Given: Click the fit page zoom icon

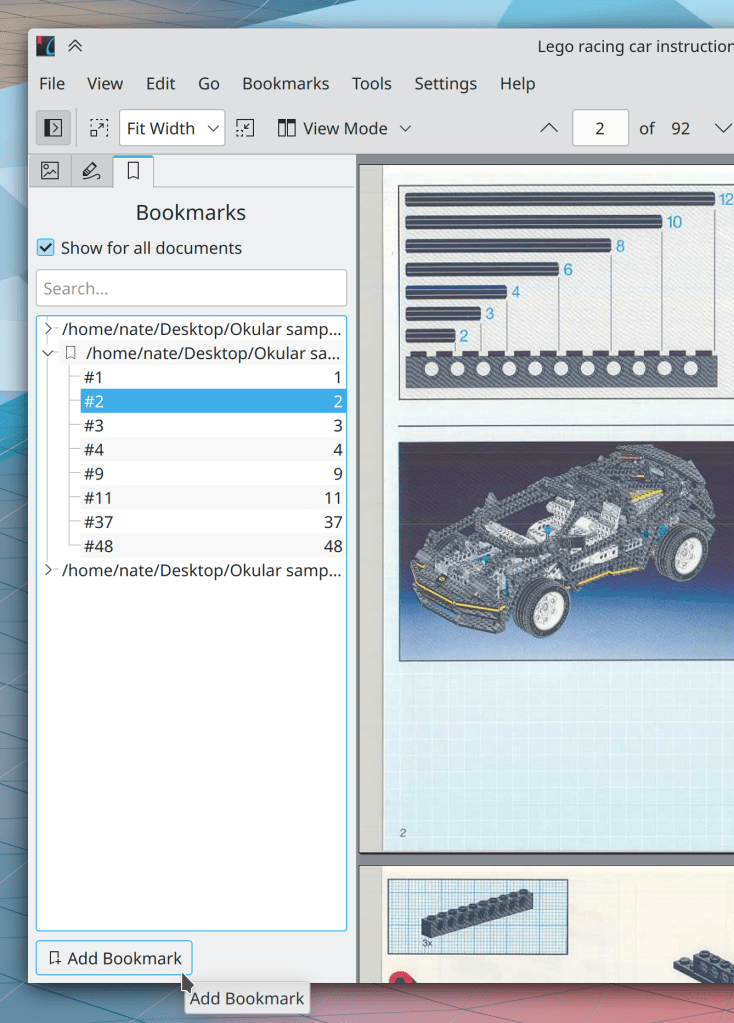Looking at the screenshot, I should pyautogui.click(x=245, y=128).
